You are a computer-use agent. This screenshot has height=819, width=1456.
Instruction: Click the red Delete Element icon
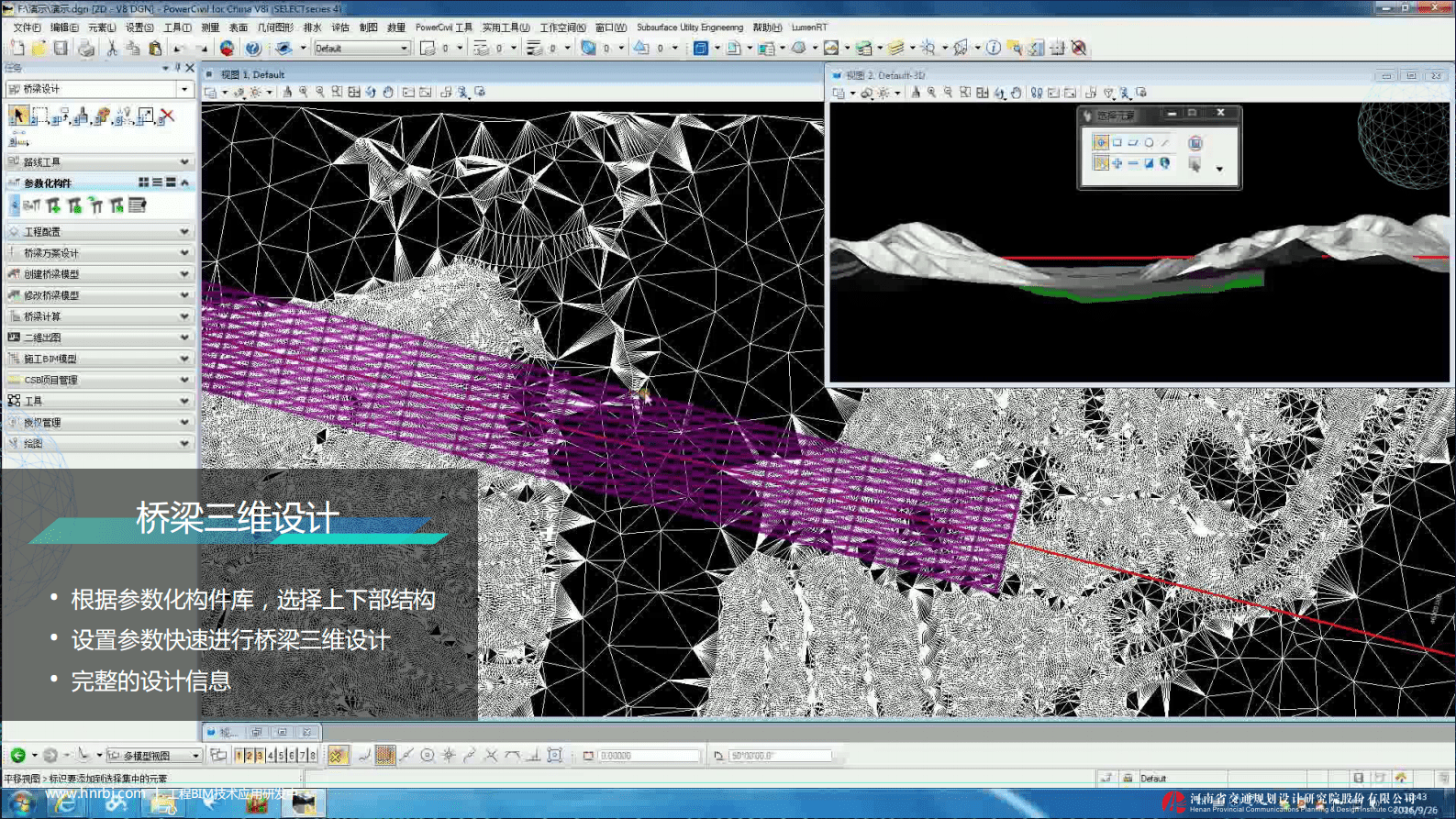(x=167, y=116)
